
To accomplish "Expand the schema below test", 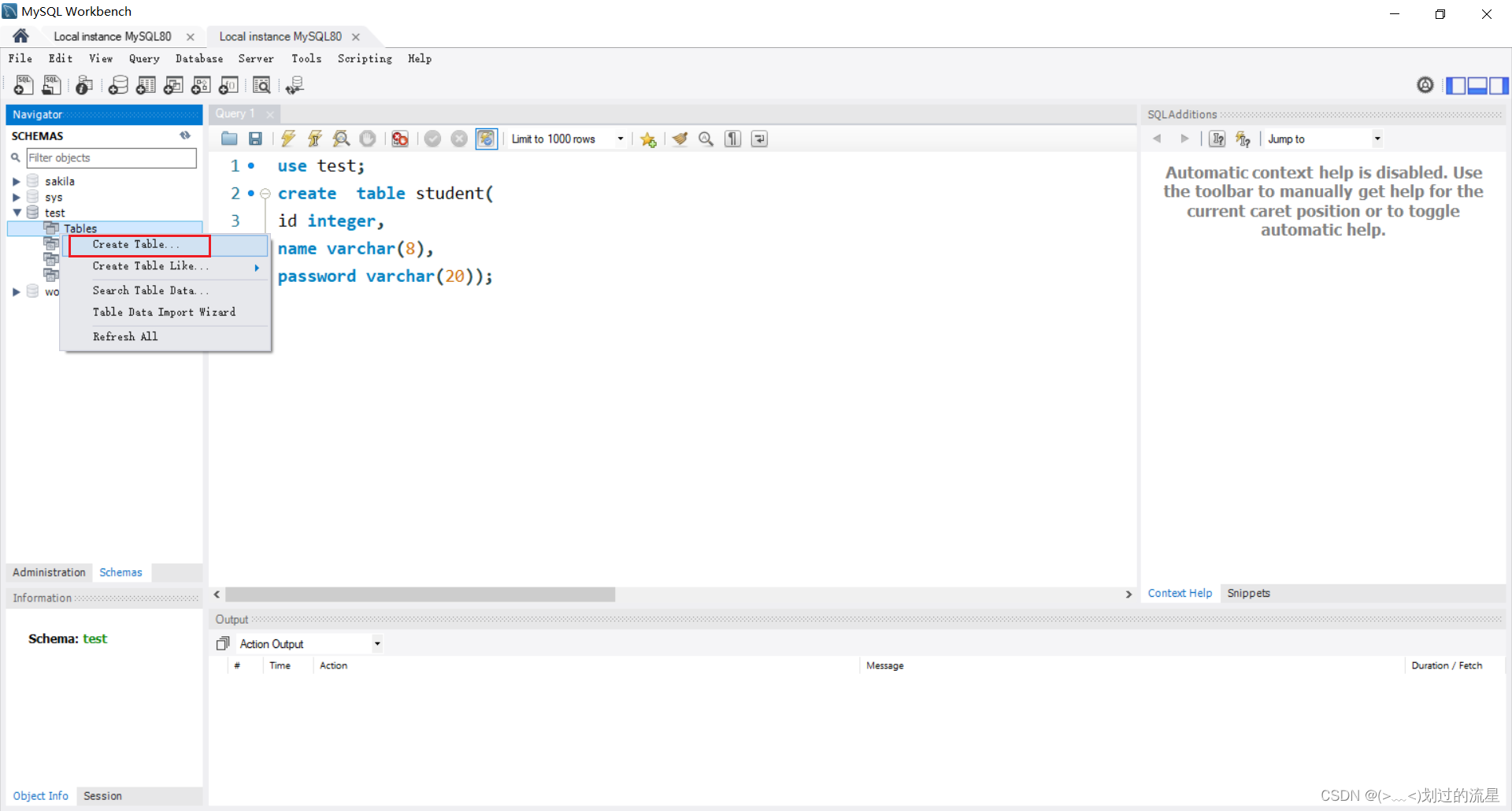I will [16, 291].
